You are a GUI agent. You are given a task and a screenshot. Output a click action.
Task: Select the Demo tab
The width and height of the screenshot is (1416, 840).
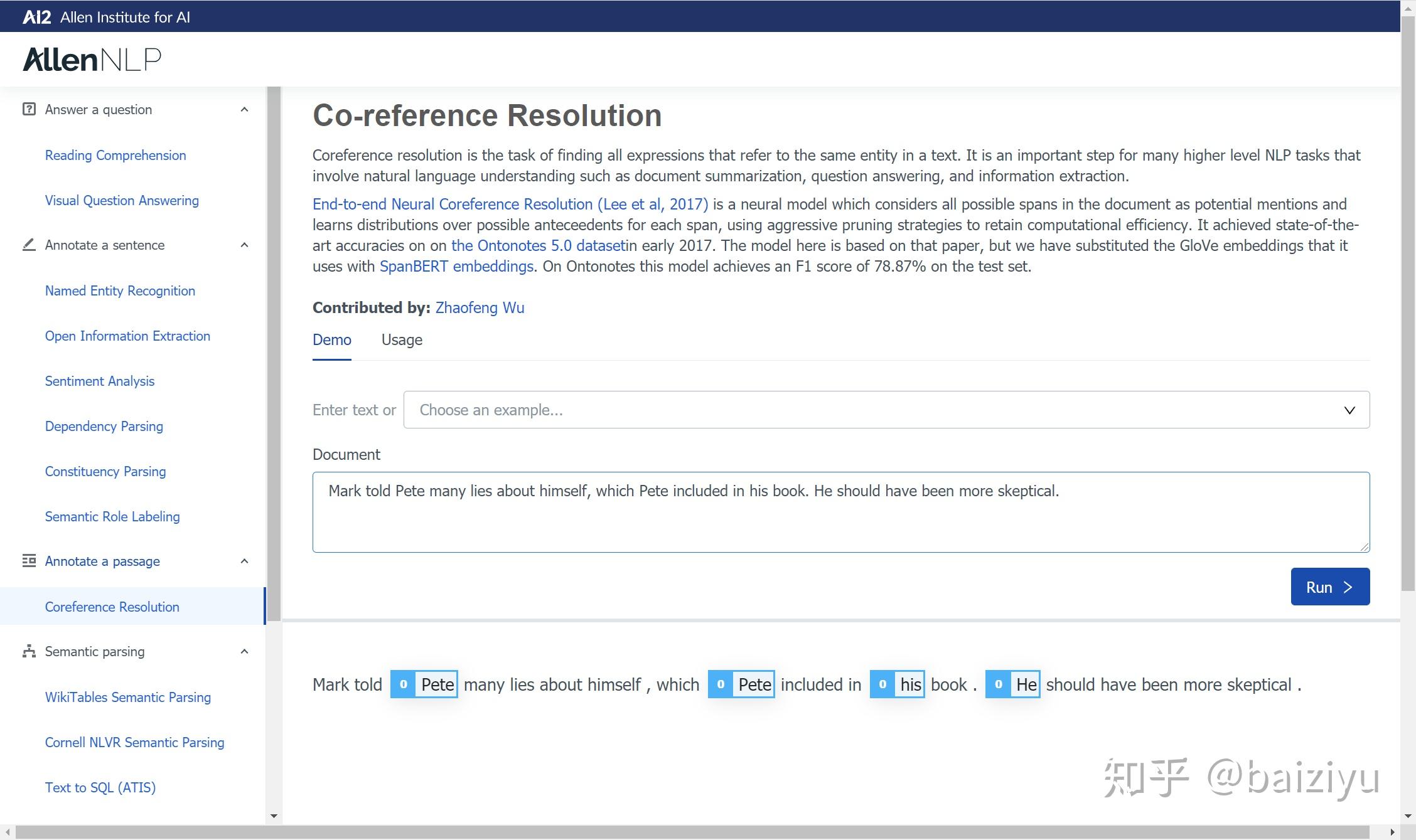pyautogui.click(x=331, y=340)
